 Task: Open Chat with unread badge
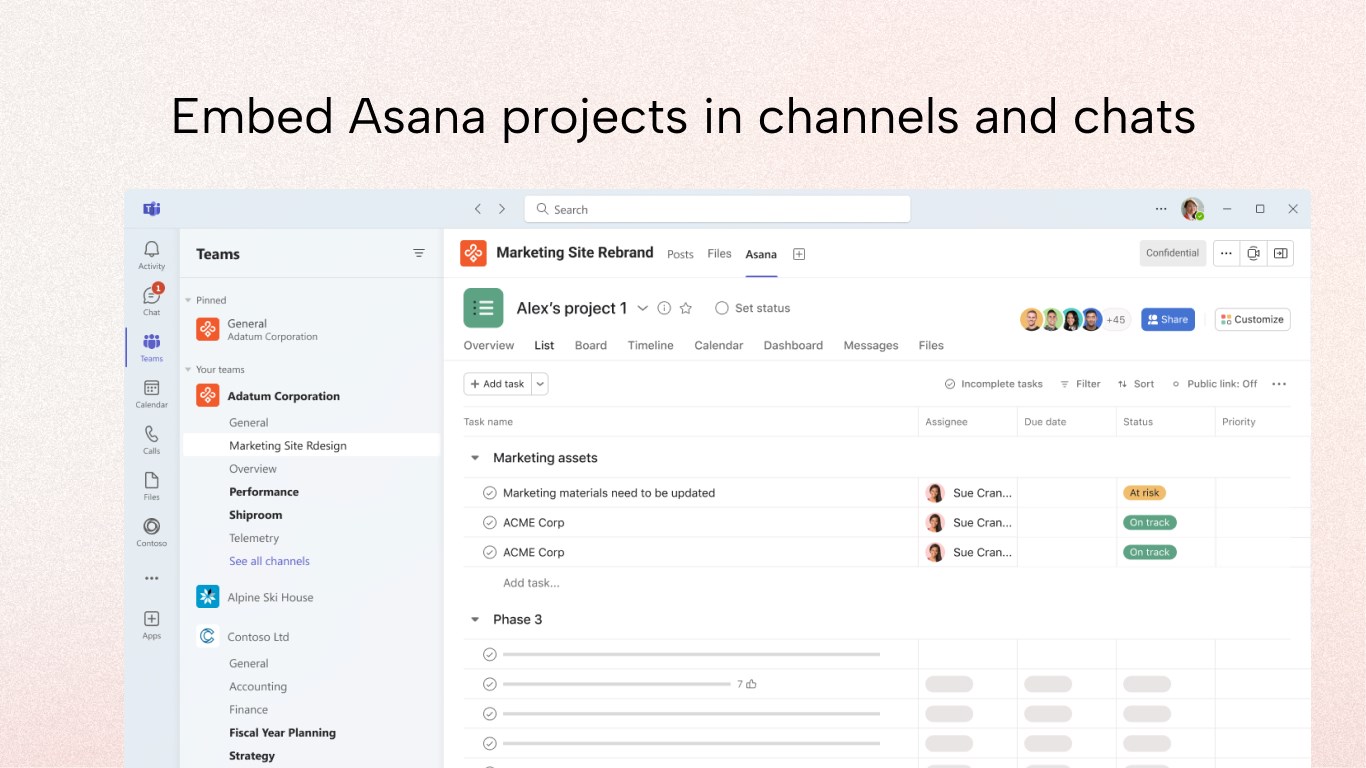pyautogui.click(x=151, y=299)
